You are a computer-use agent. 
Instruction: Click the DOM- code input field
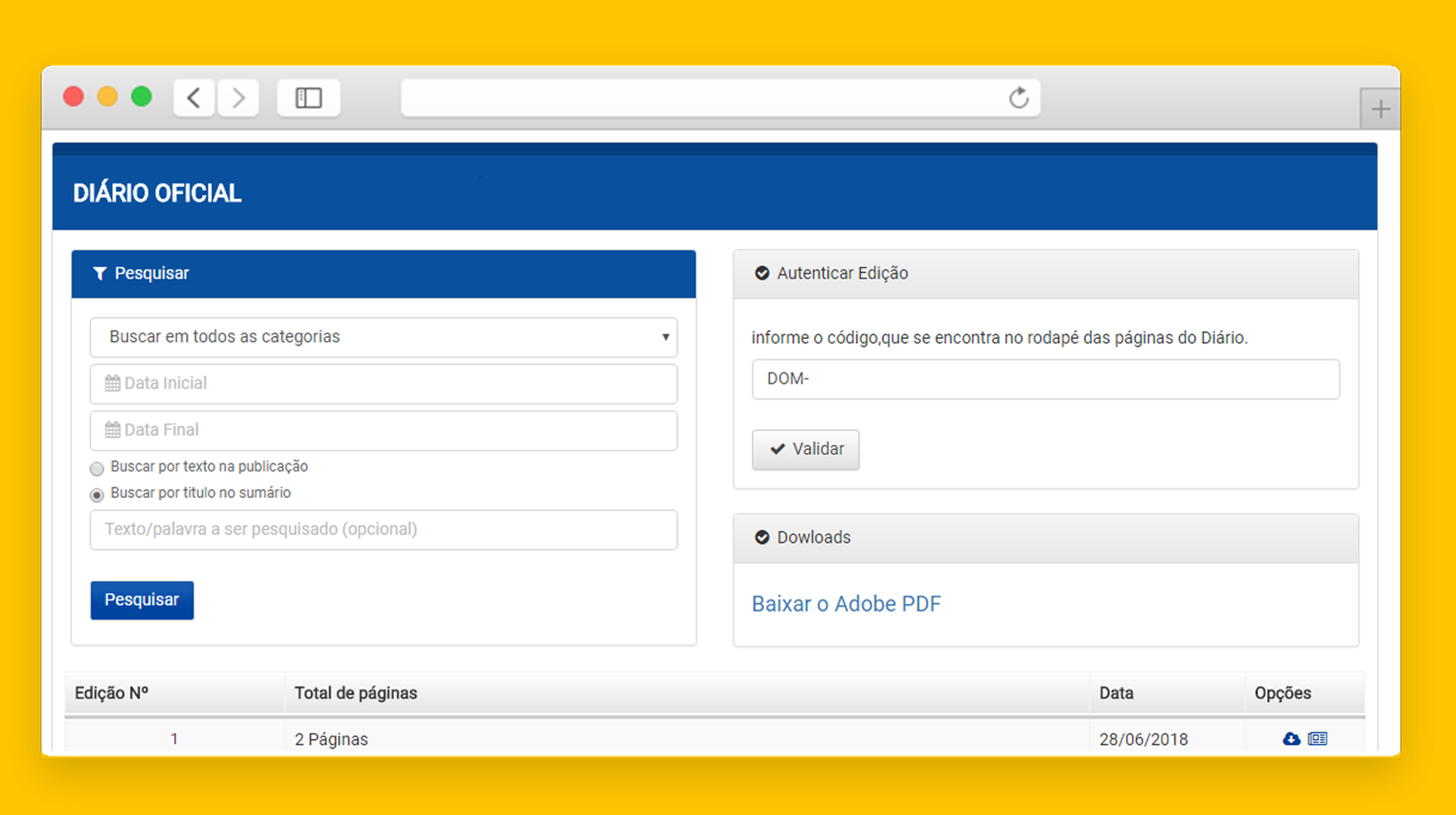click(1045, 379)
